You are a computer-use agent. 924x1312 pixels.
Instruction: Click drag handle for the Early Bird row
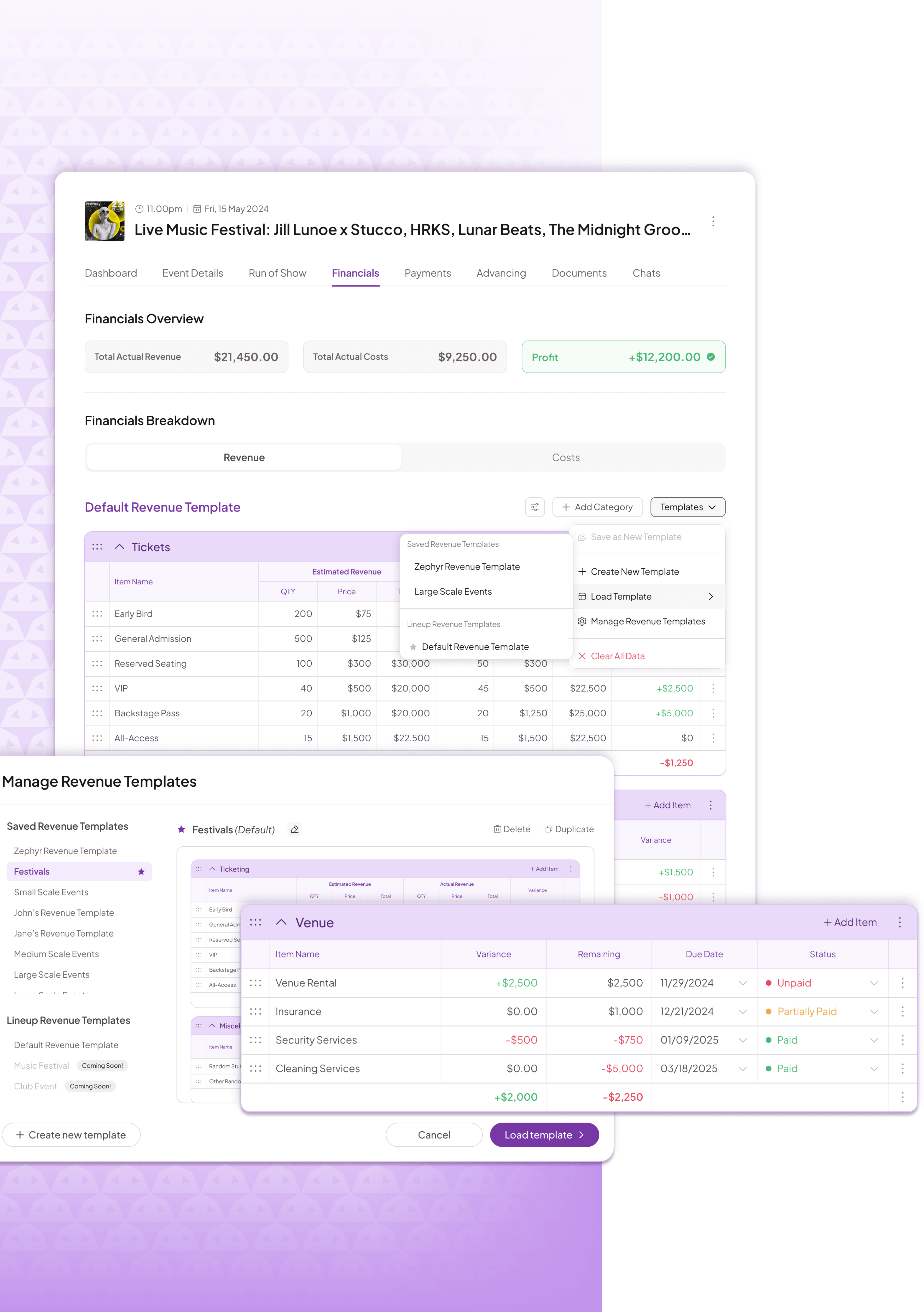coord(97,614)
